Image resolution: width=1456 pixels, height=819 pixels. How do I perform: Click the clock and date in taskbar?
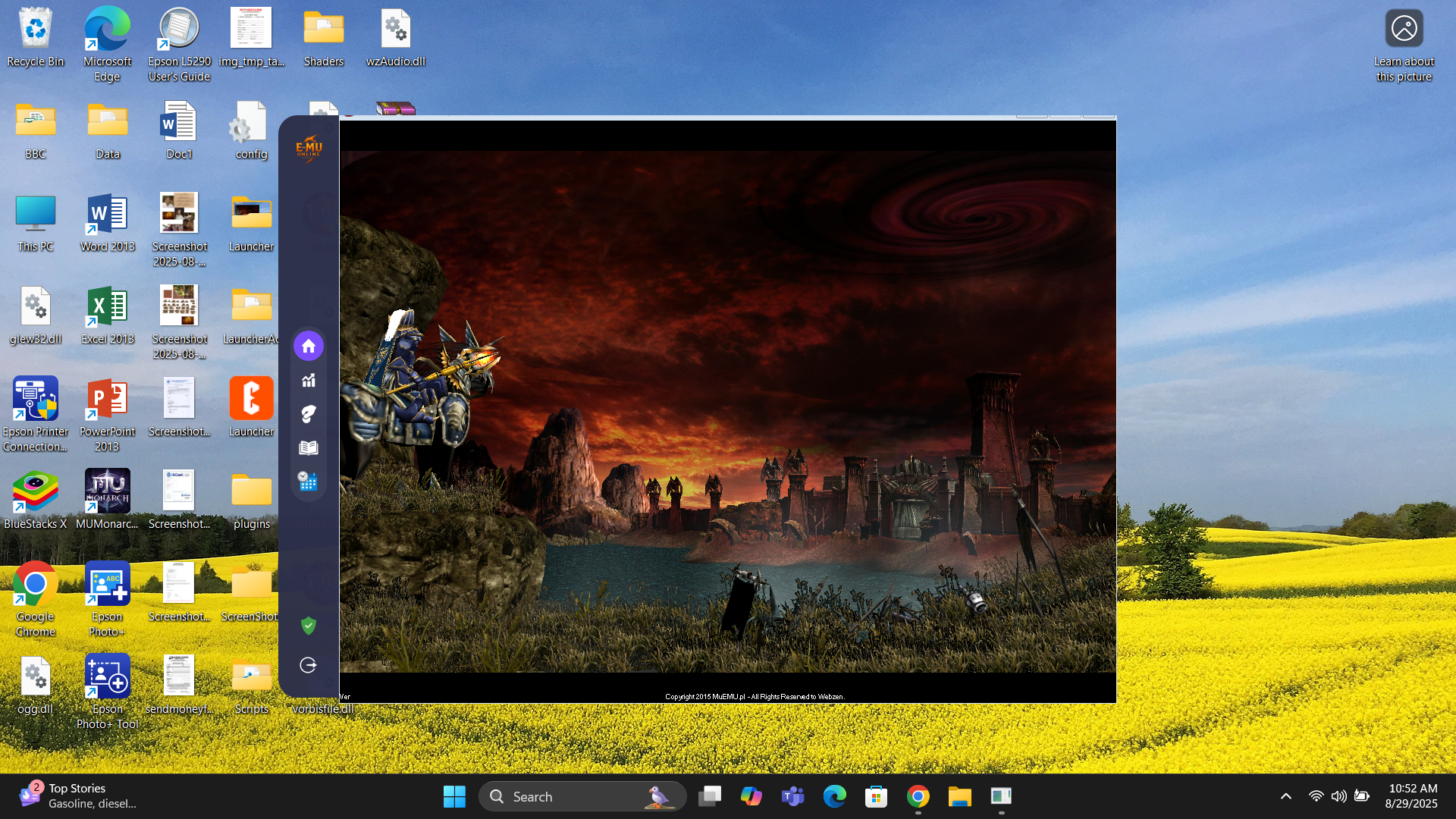(1411, 796)
